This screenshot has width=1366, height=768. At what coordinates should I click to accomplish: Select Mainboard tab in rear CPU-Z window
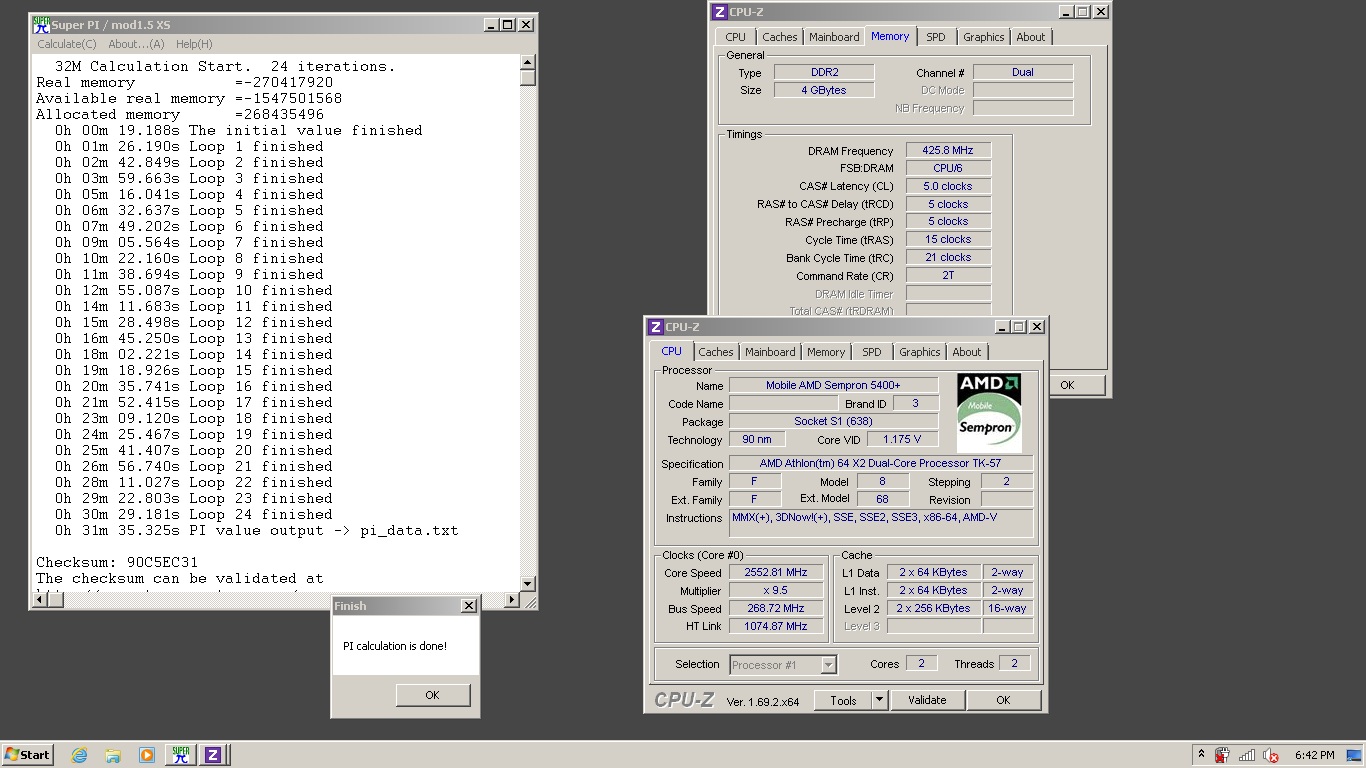coord(834,37)
